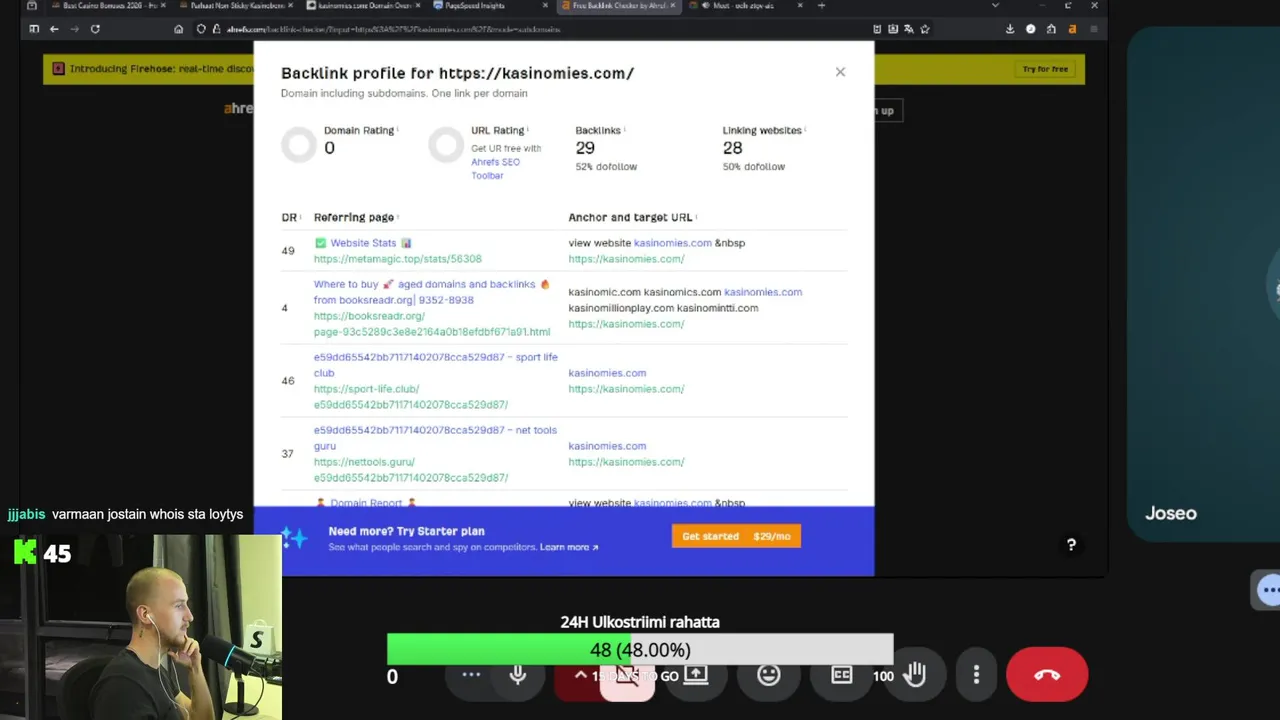Viewport: 1280px width, 720px height.
Task: Click the present screen icon
Action: point(696,675)
